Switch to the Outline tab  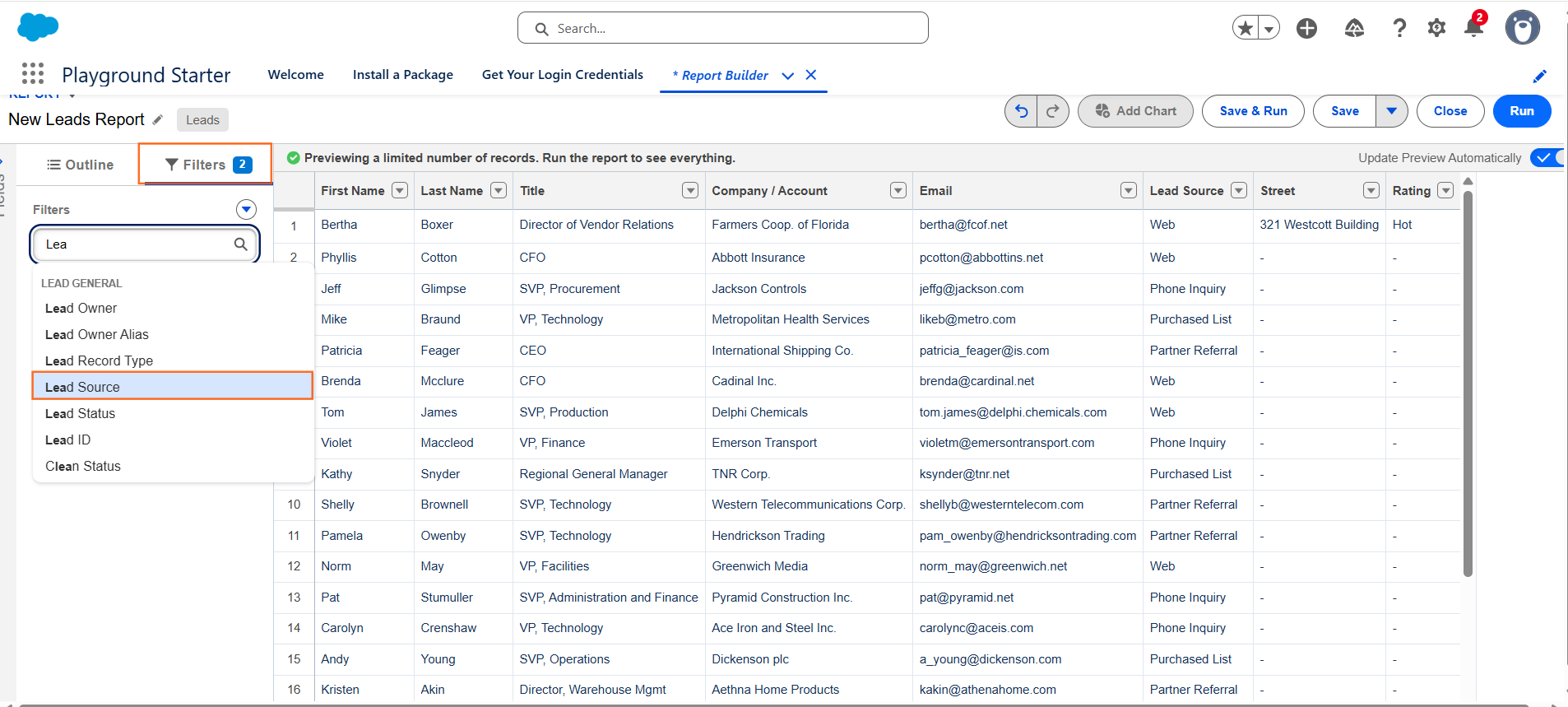click(80, 165)
